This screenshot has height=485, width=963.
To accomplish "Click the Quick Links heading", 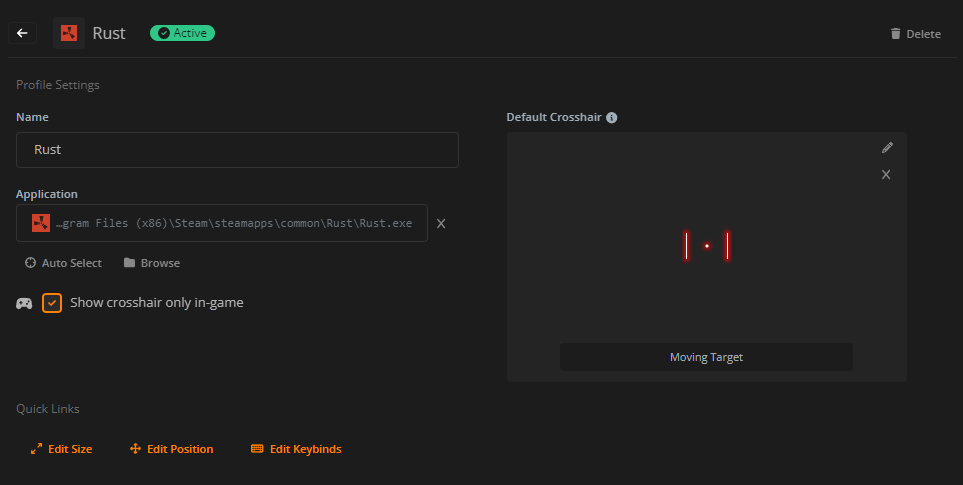I will [x=48, y=409].
